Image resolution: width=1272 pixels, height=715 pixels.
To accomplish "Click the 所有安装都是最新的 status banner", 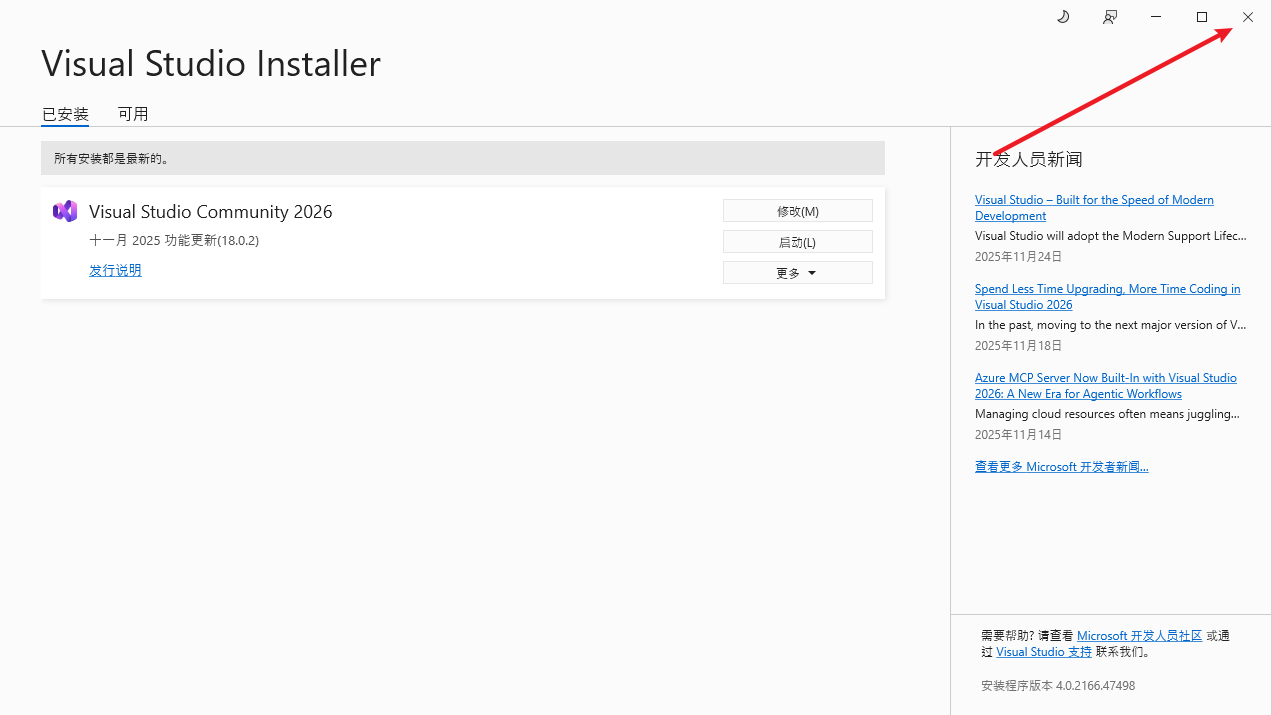I will pos(462,158).
